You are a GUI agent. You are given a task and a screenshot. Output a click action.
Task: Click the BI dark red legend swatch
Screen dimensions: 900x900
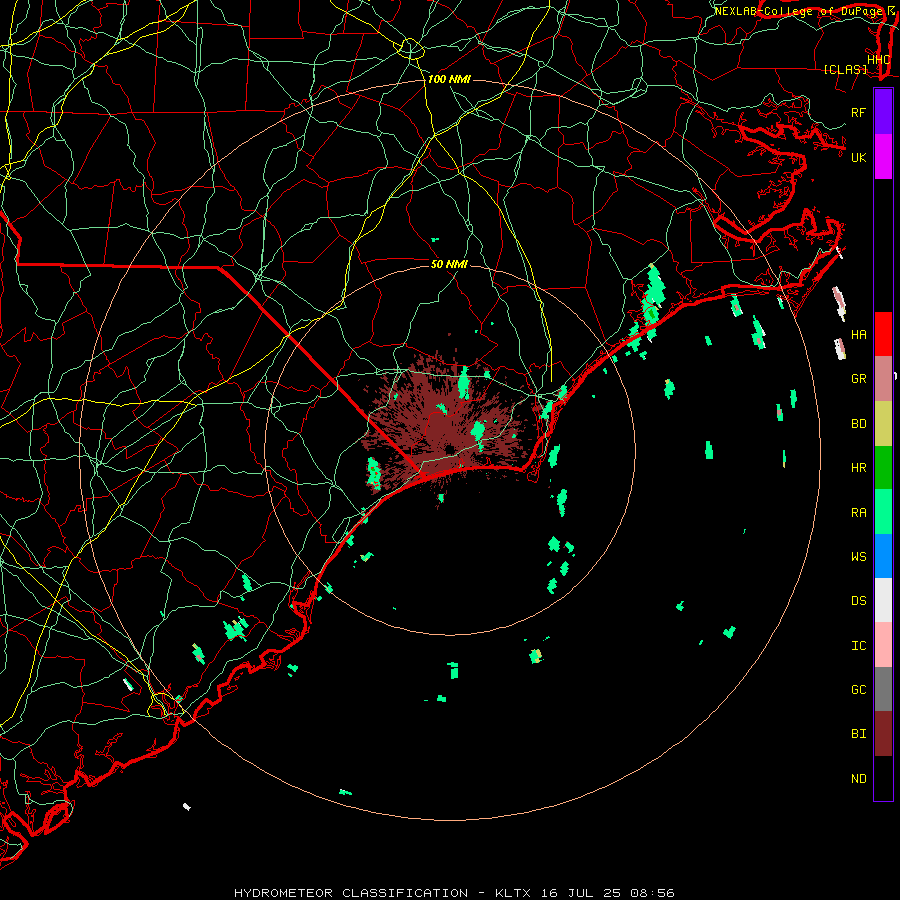pos(883,734)
